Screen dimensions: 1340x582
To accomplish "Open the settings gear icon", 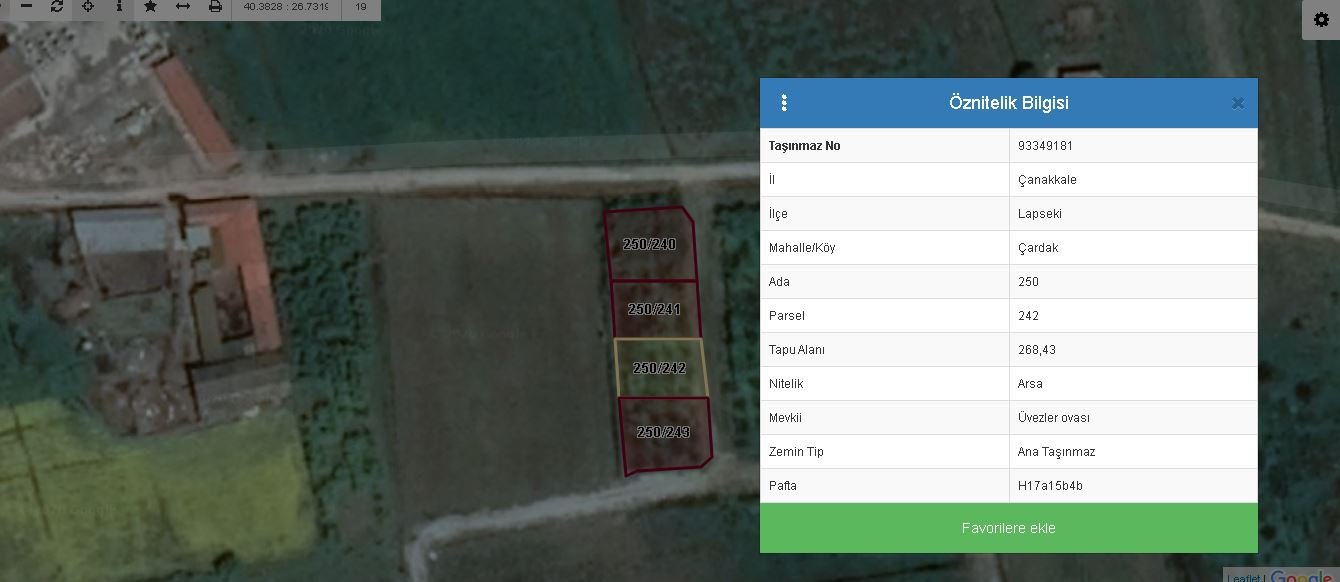I will [1320, 20].
